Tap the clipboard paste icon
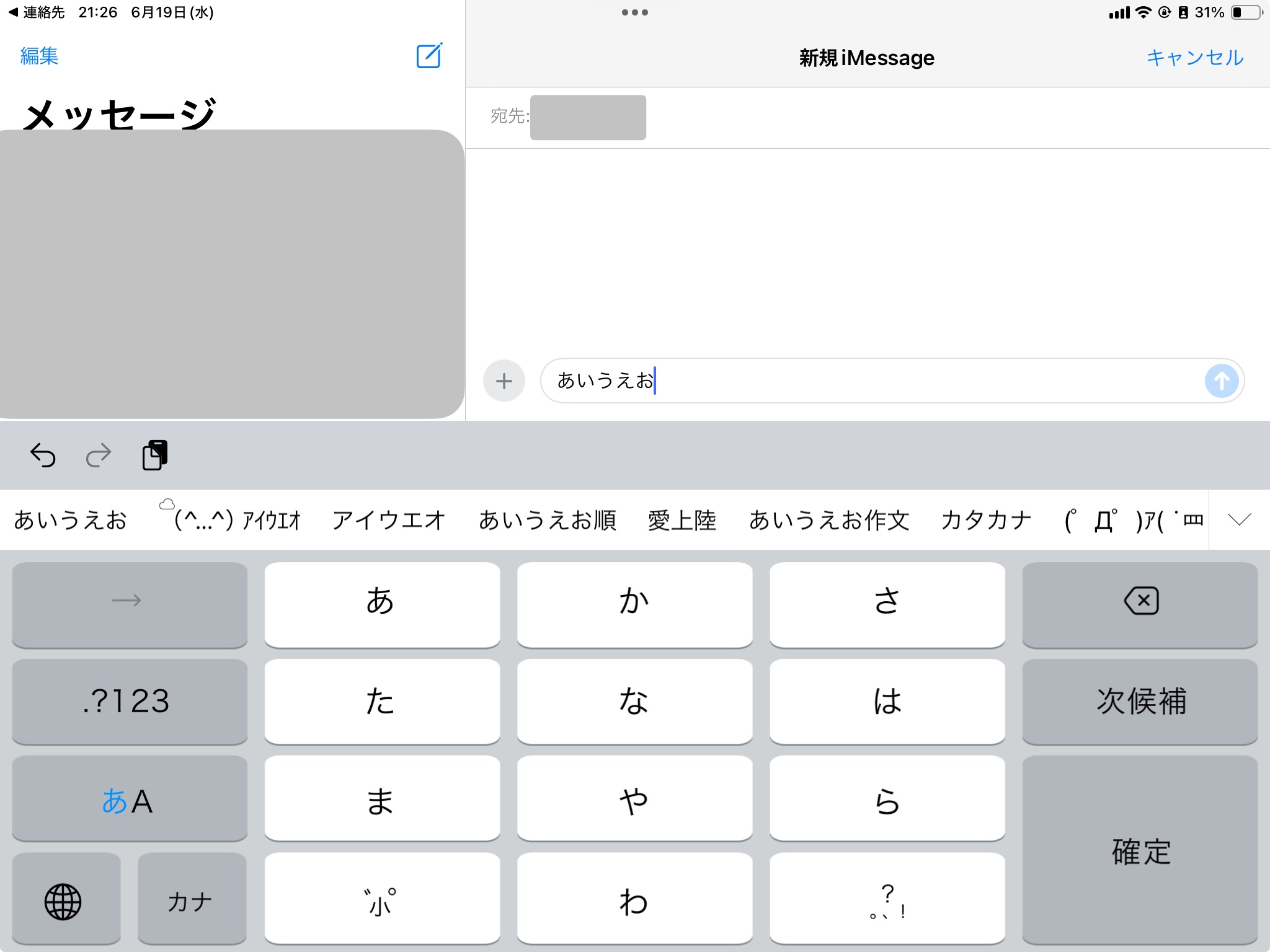The width and height of the screenshot is (1270, 952). (x=155, y=456)
